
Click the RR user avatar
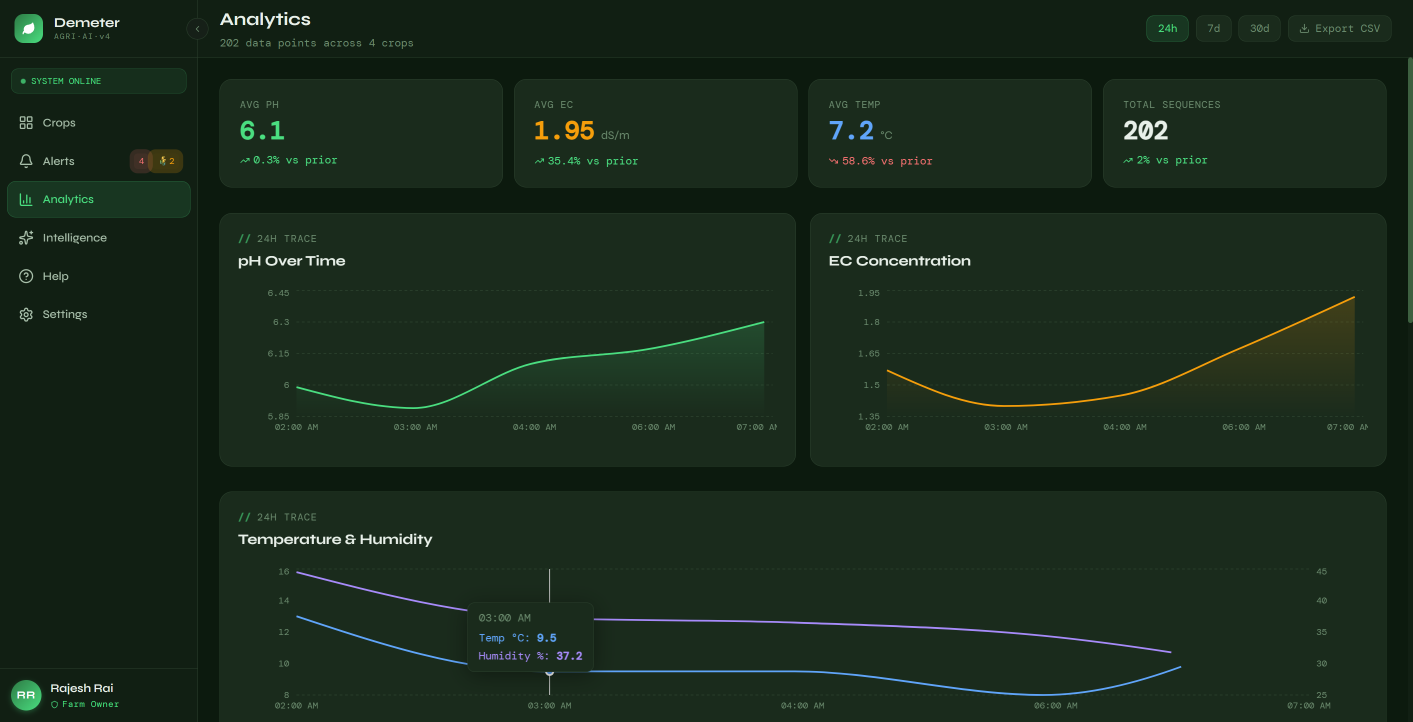tap(26, 695)
